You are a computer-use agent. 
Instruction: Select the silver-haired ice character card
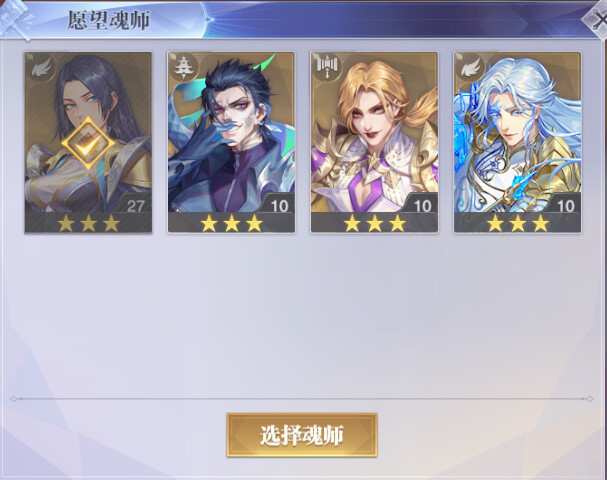coord(518,142)
